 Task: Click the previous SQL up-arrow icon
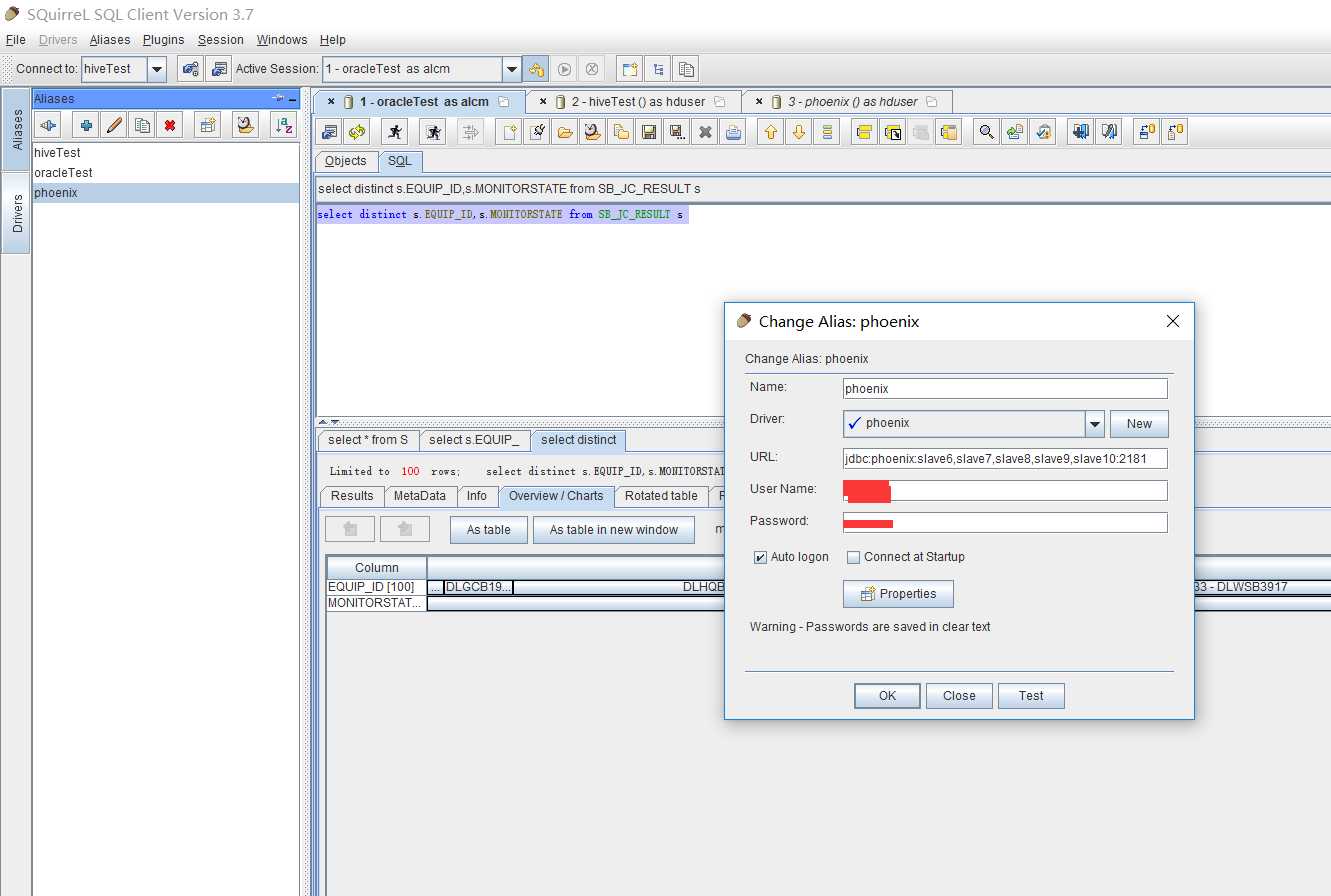[770, 132]
